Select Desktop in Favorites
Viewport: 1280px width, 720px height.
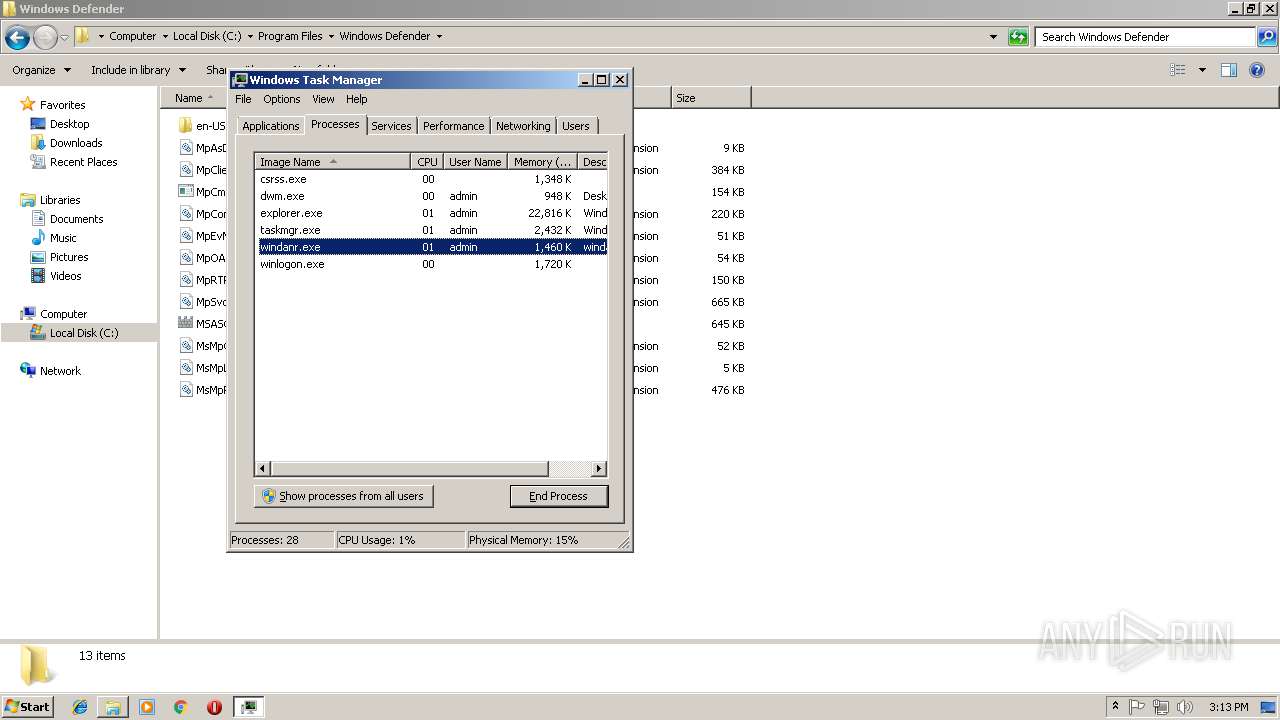point(69,124)
